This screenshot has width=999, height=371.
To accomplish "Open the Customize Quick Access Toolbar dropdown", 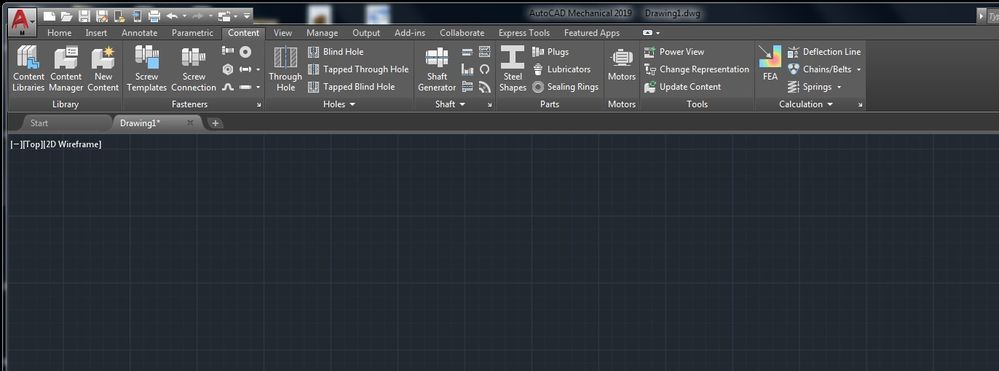I will pyautogui.click(x=247, y=16).
